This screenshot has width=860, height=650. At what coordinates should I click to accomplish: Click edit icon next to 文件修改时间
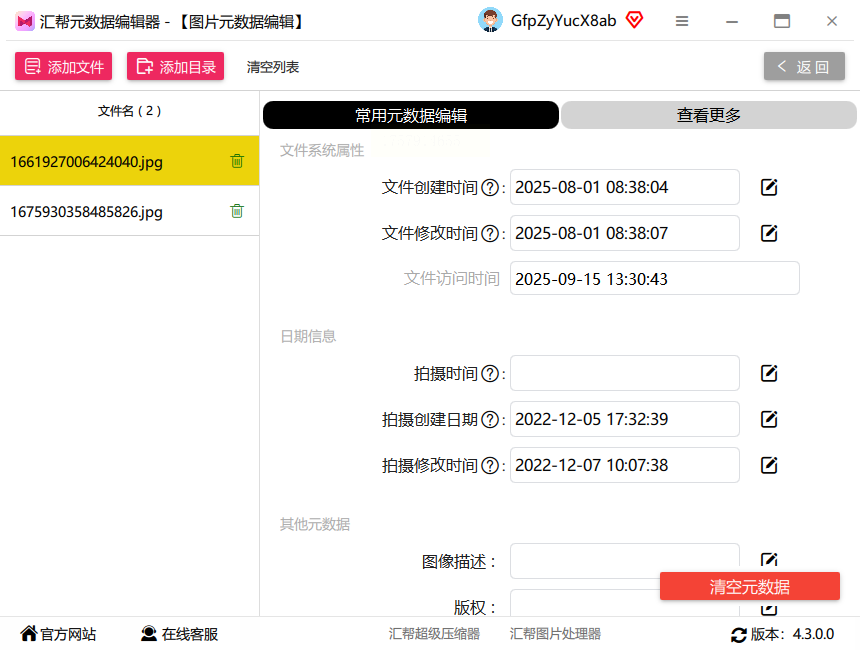click(769, 233)
